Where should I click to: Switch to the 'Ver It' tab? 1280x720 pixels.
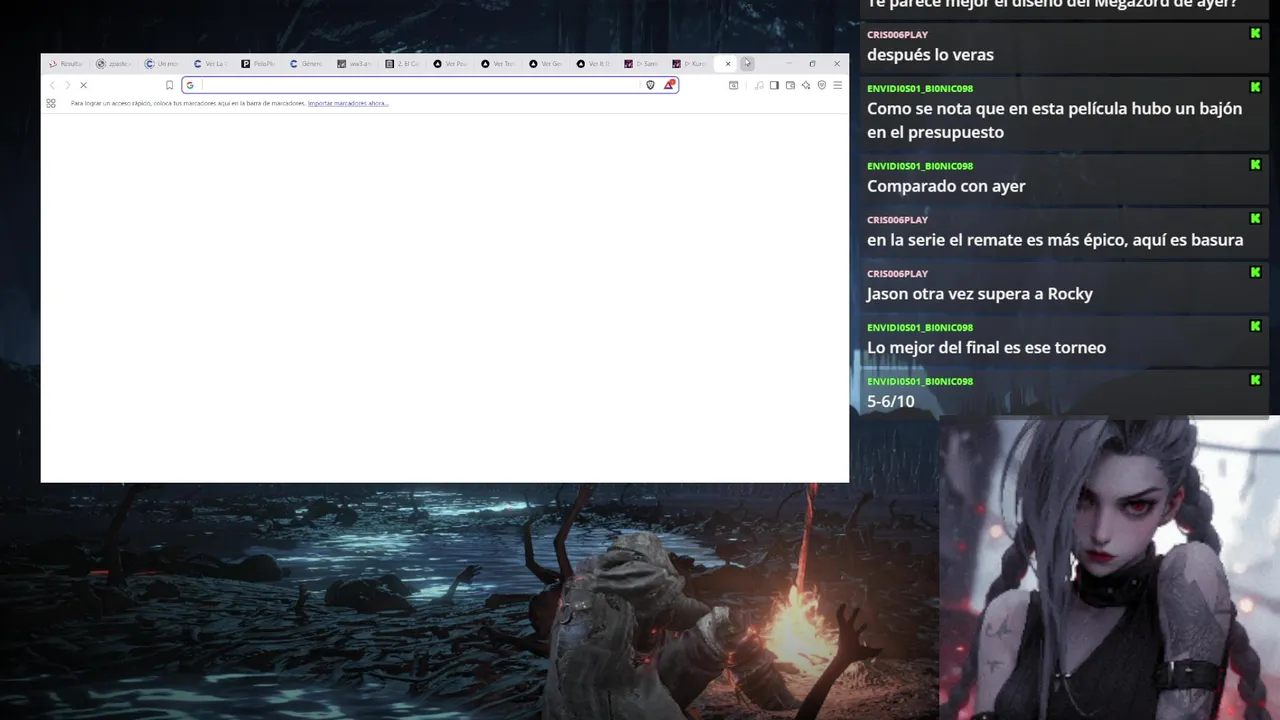pyautogui.click(x=595, y=64)
